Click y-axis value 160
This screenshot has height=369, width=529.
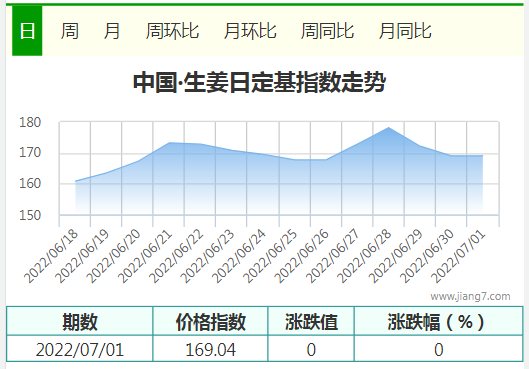30,184
